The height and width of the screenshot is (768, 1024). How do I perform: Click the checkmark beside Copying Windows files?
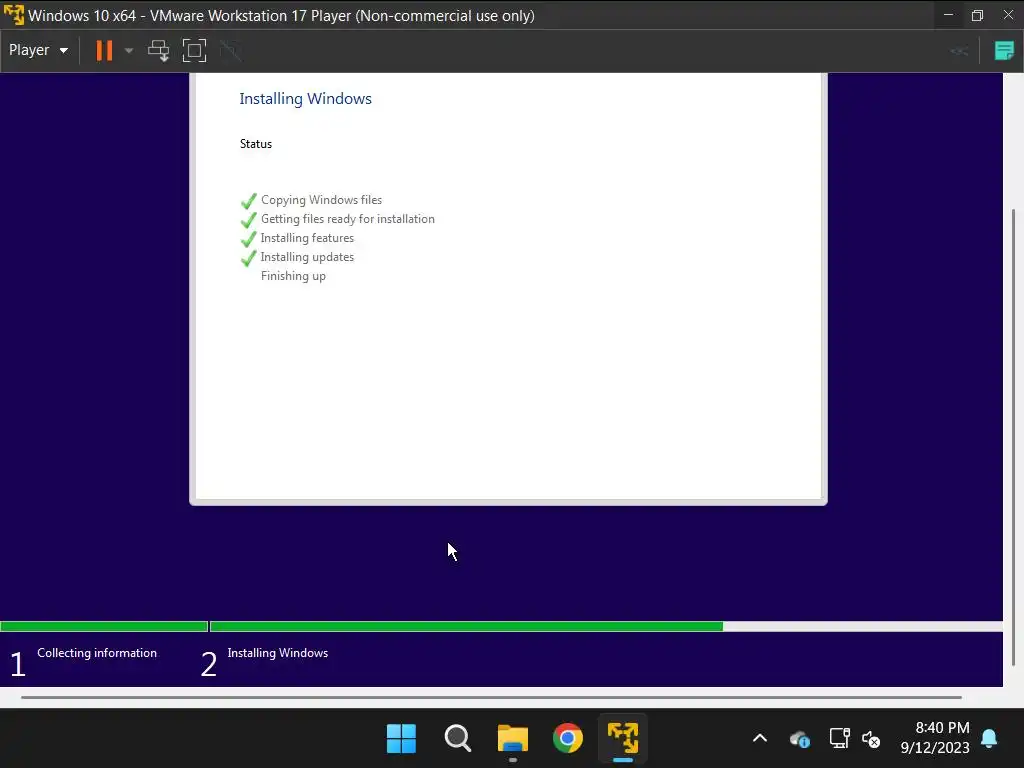(x=248, y=201)
